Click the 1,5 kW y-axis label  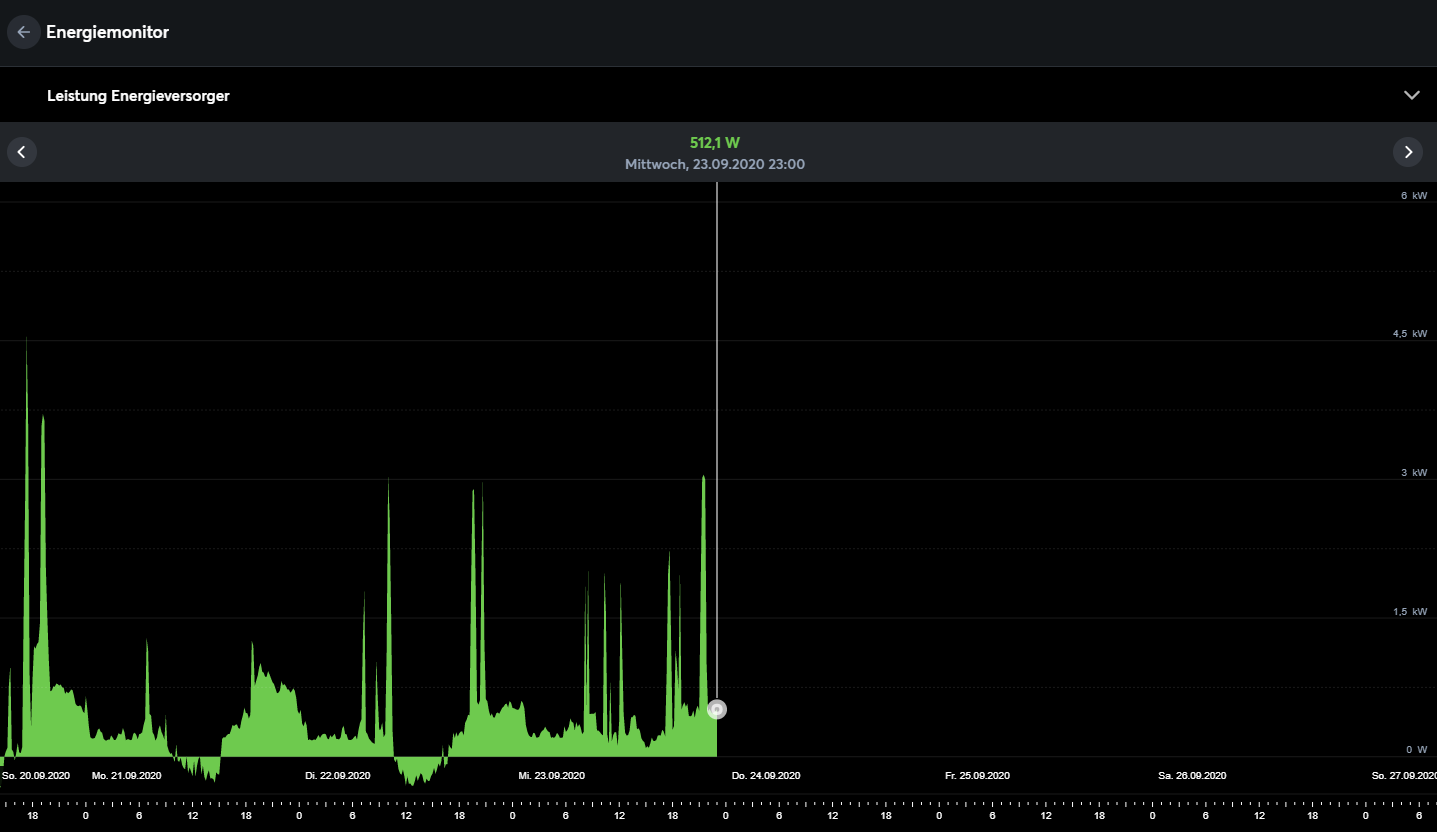point(1409,612)
